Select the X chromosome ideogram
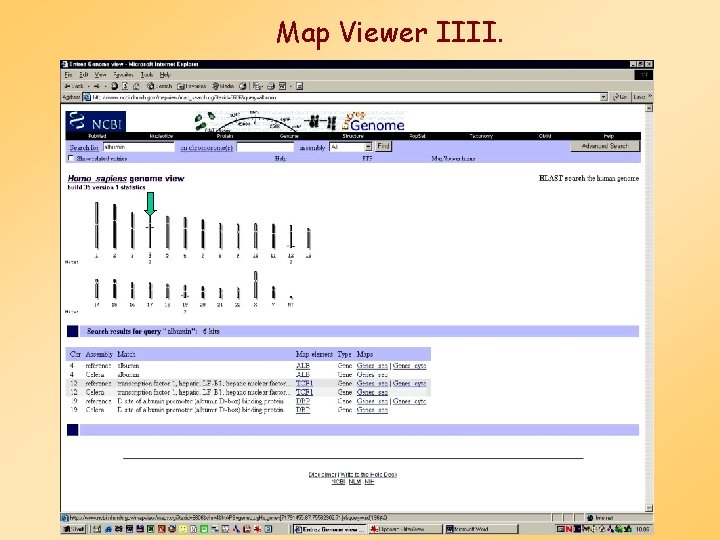The image size is (720, 540). click(256, 285)
